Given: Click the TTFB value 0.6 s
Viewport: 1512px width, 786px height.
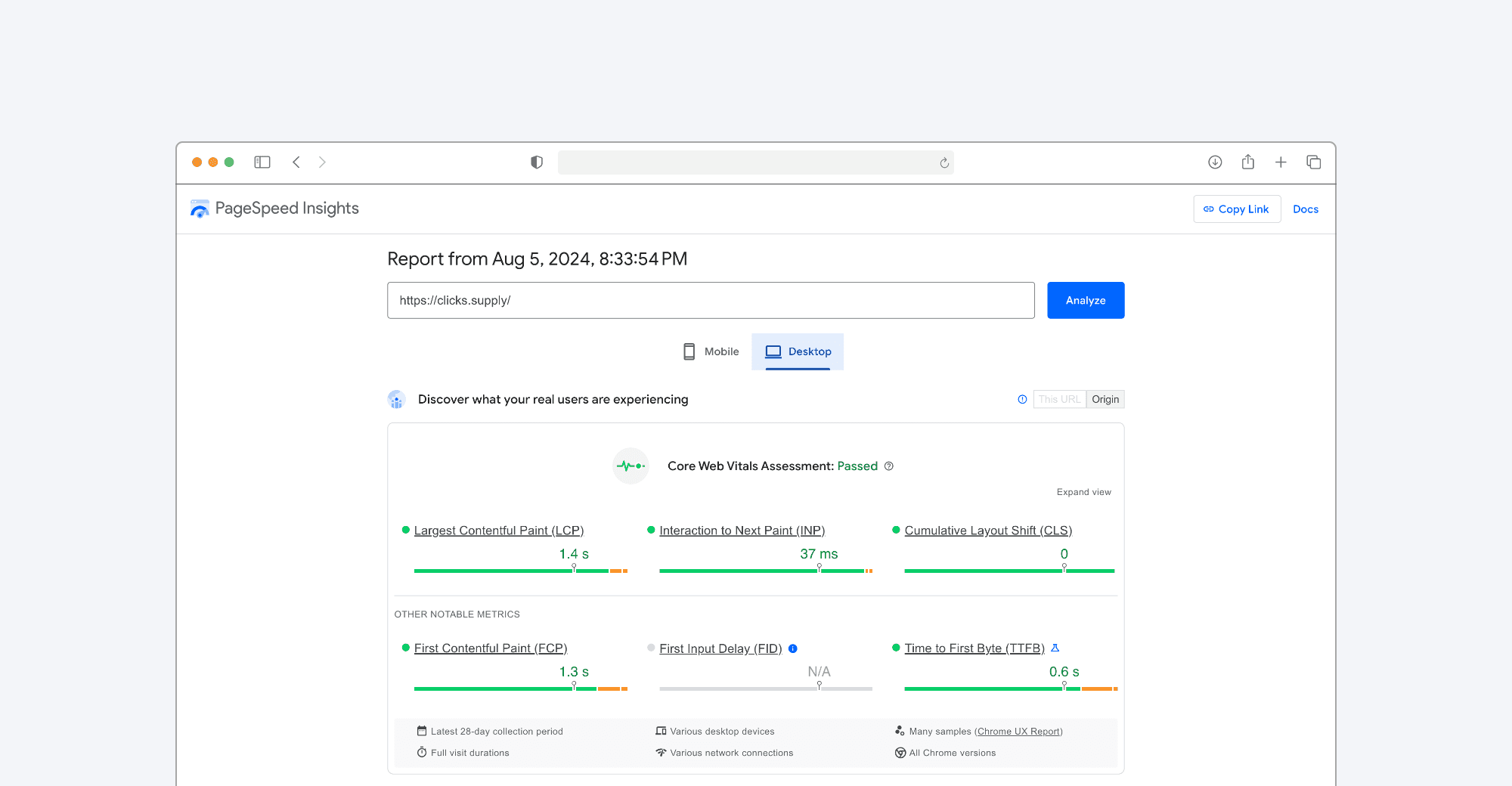Looking at the screenshot, I should [1064, 672].
